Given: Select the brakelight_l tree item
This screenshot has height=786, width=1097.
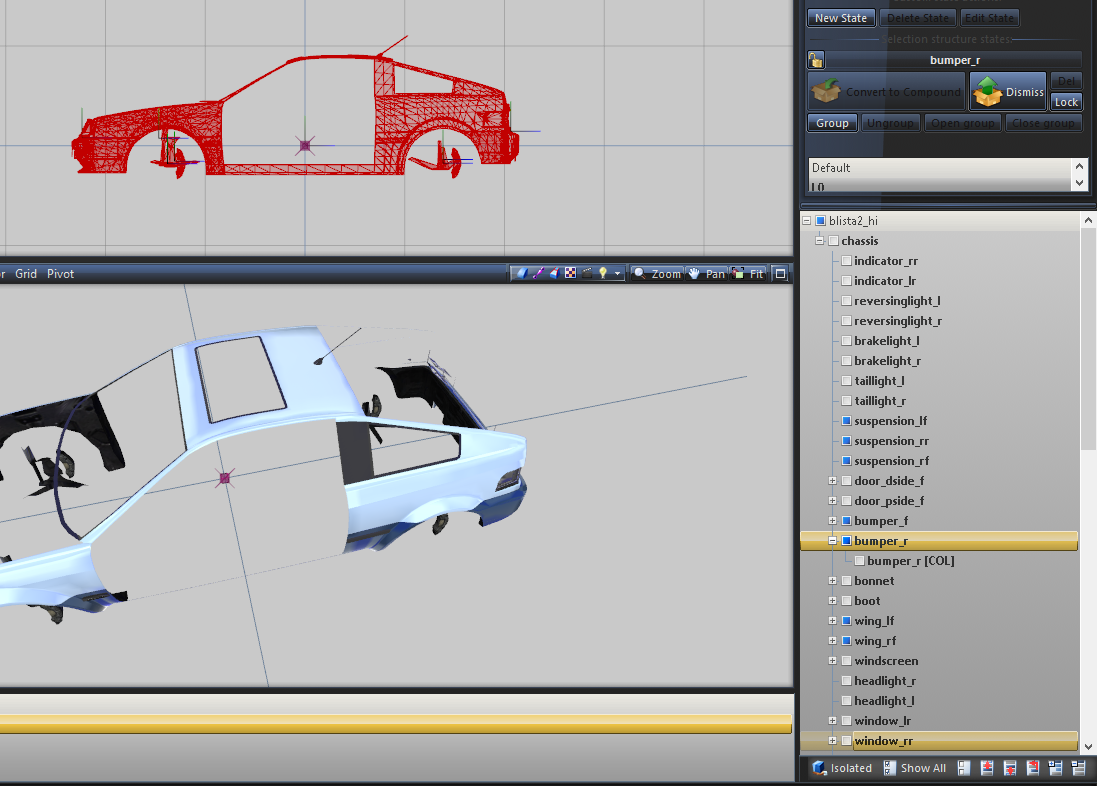Looking at the screenshot, I should (x=886, y=341).
